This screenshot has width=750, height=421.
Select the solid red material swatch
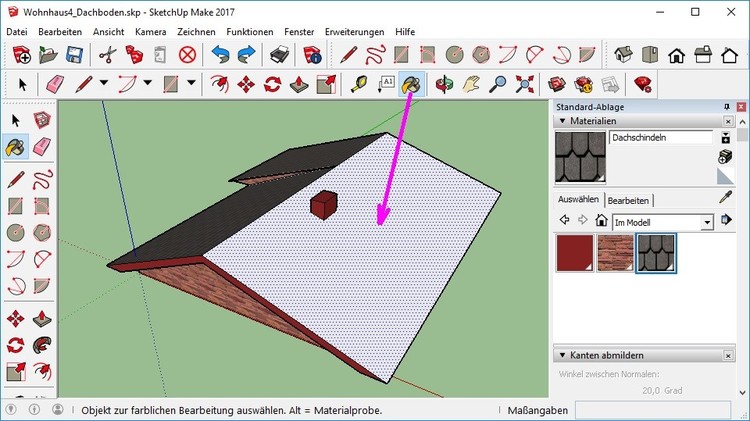574,253
